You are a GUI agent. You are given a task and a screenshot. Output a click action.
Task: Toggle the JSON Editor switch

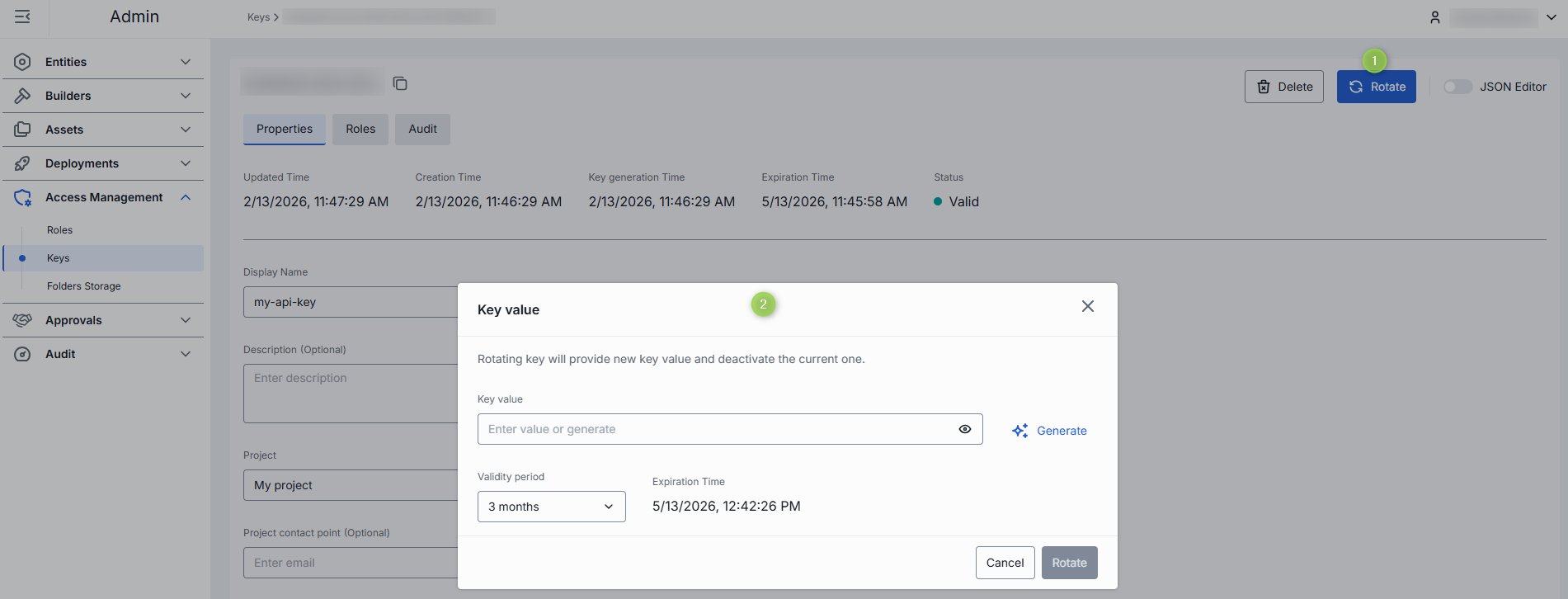[1457, 87]
